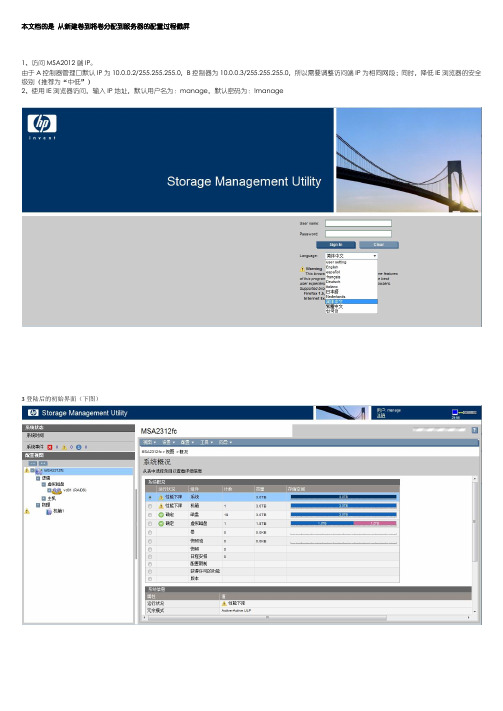Click the warning icon left of 机箱1 tree row
This screenshot has height=711, width=503.
pyautogui.click(x=27, y=511)
